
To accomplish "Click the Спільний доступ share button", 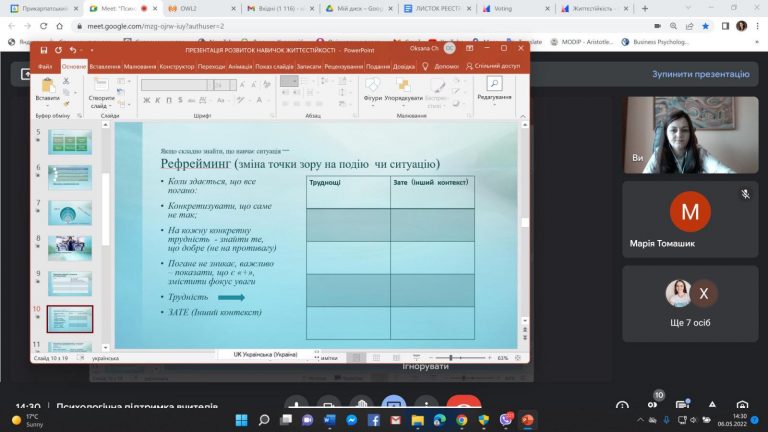I will [496, 66].
